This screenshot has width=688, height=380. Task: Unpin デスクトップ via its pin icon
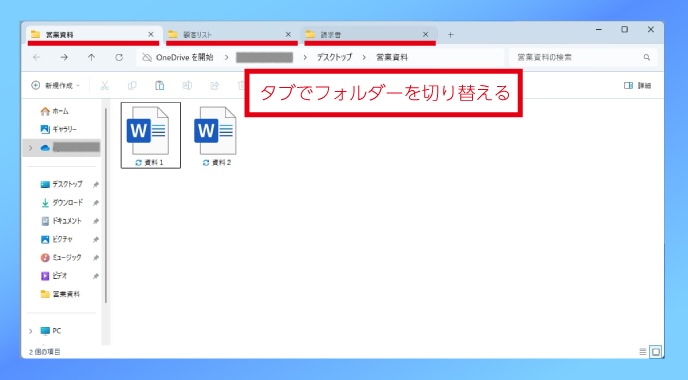coord(96,185)
